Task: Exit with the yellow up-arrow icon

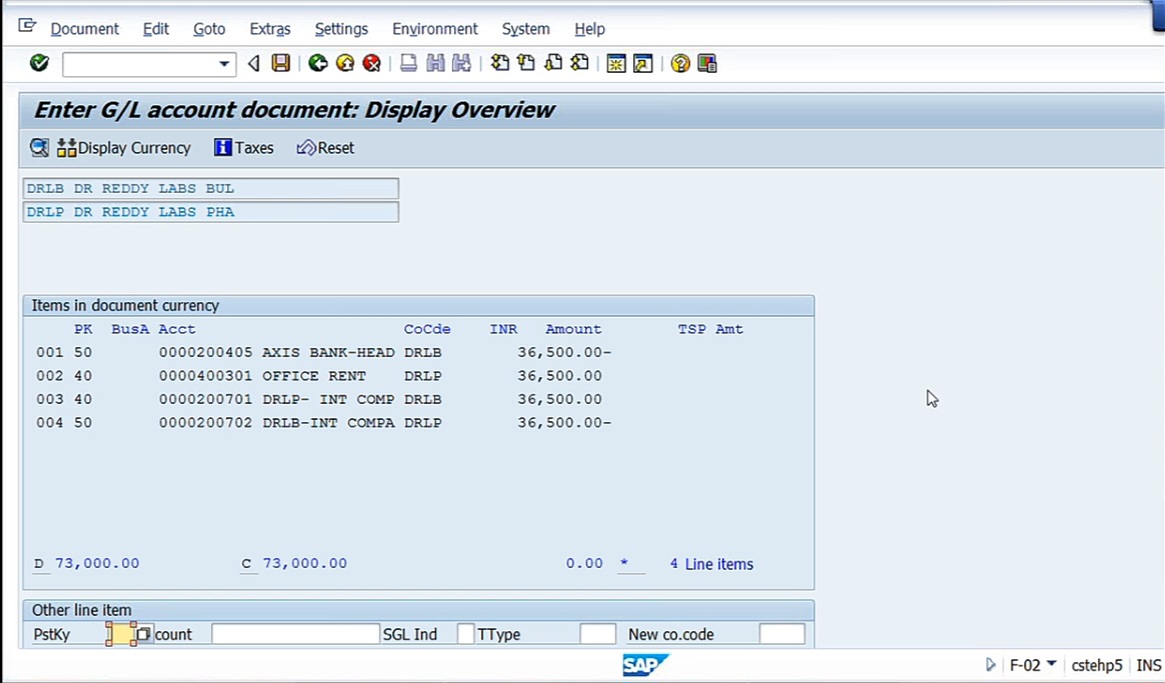Action: [x=345, y=63]
